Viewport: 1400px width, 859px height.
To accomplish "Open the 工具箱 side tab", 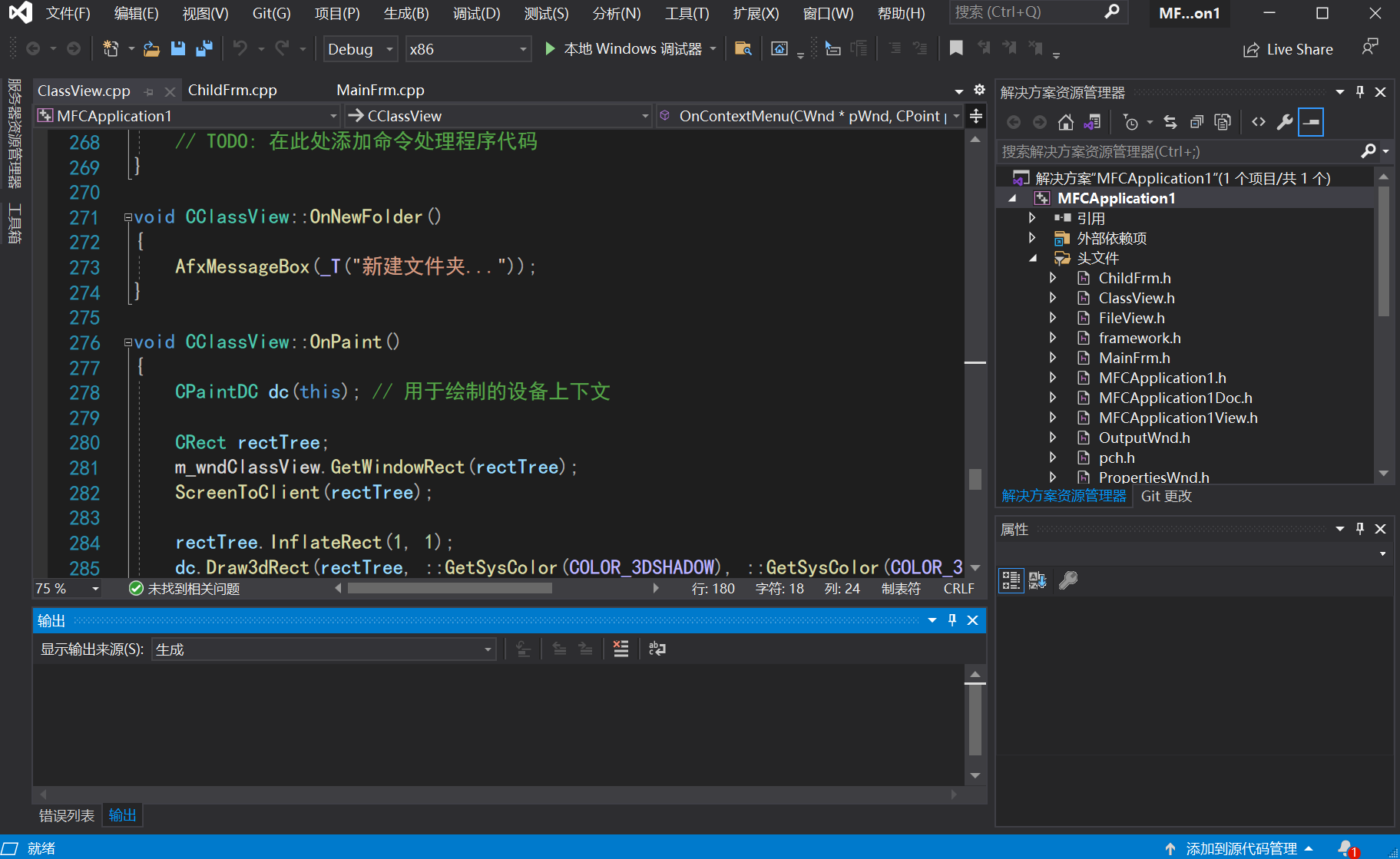I will 15,223.
